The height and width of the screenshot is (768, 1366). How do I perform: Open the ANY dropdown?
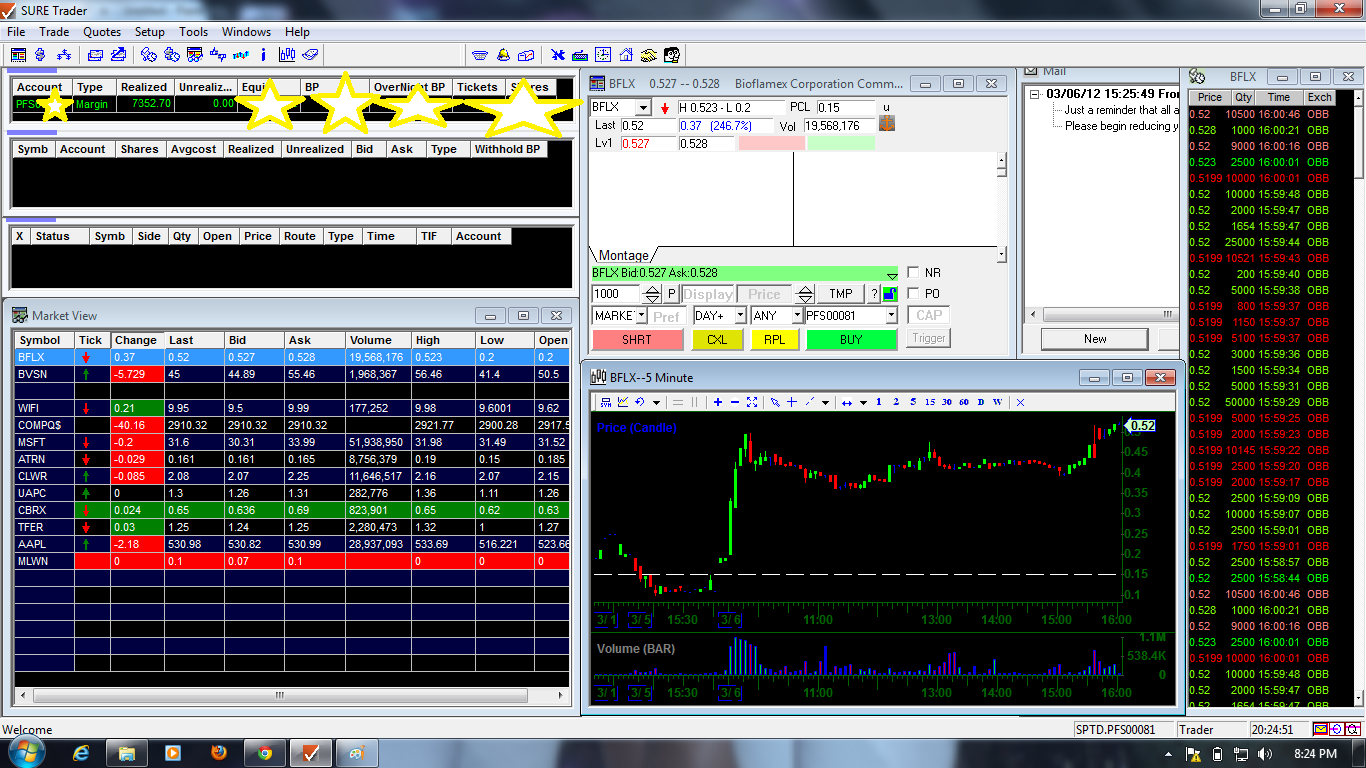click(x=797, y=315)
